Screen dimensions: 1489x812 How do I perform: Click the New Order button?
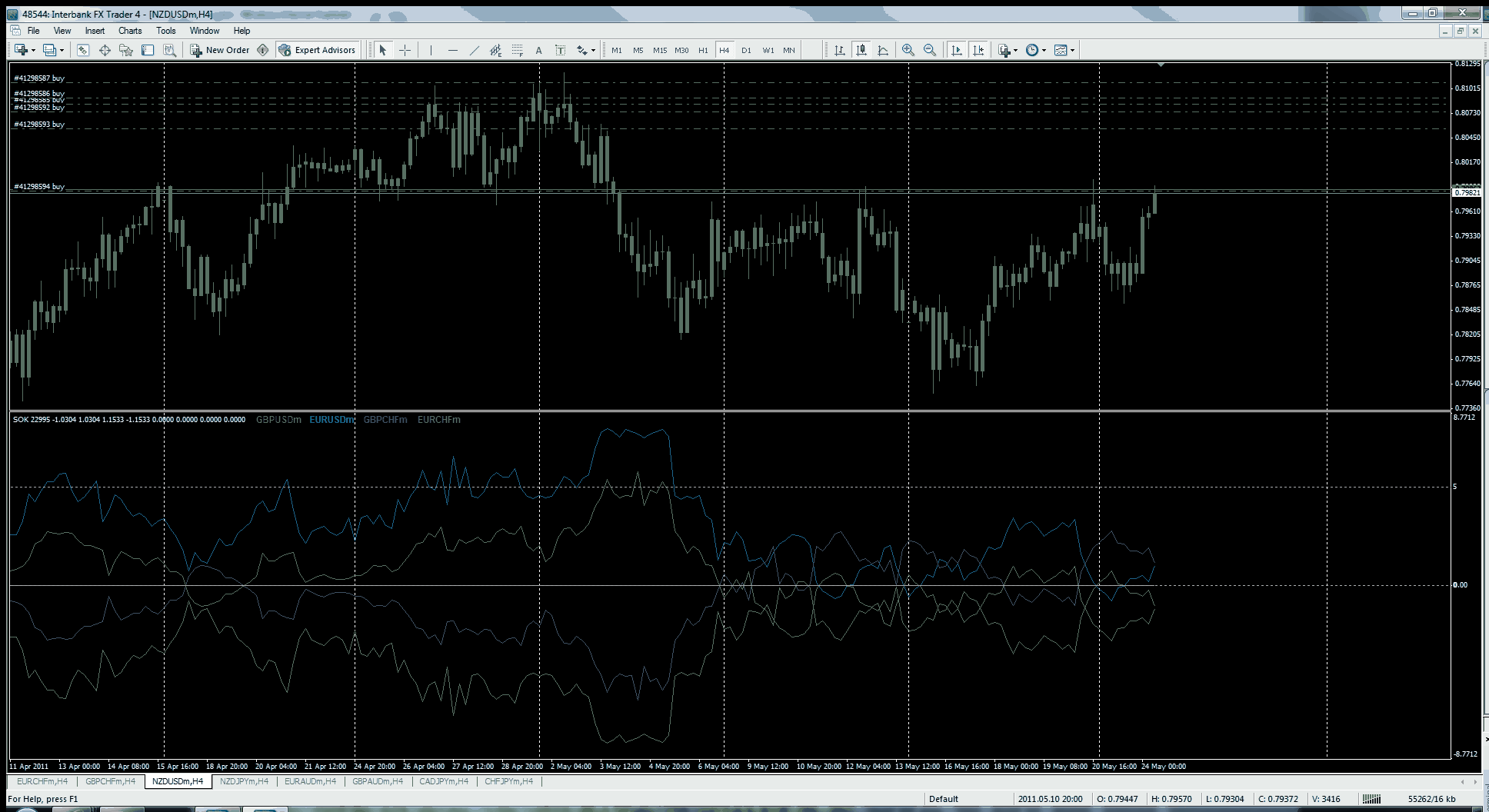click(x=220, y=51)
